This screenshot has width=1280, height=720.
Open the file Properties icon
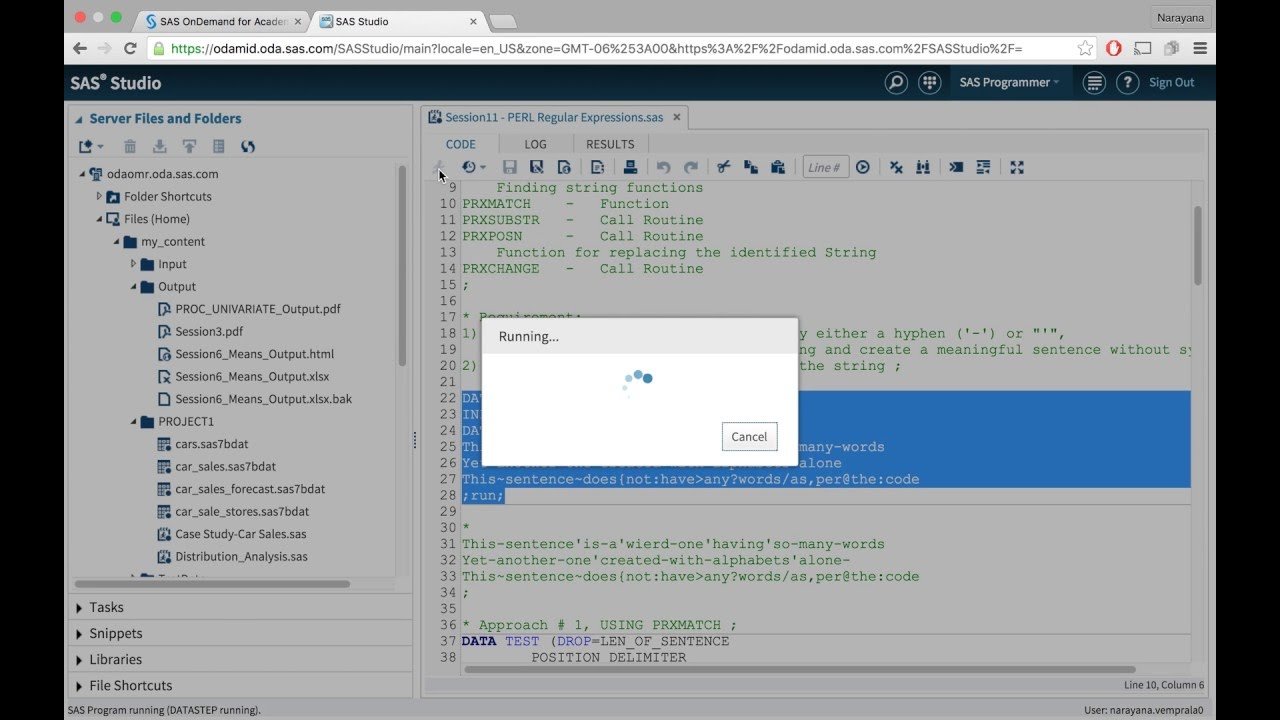point(218,146)
